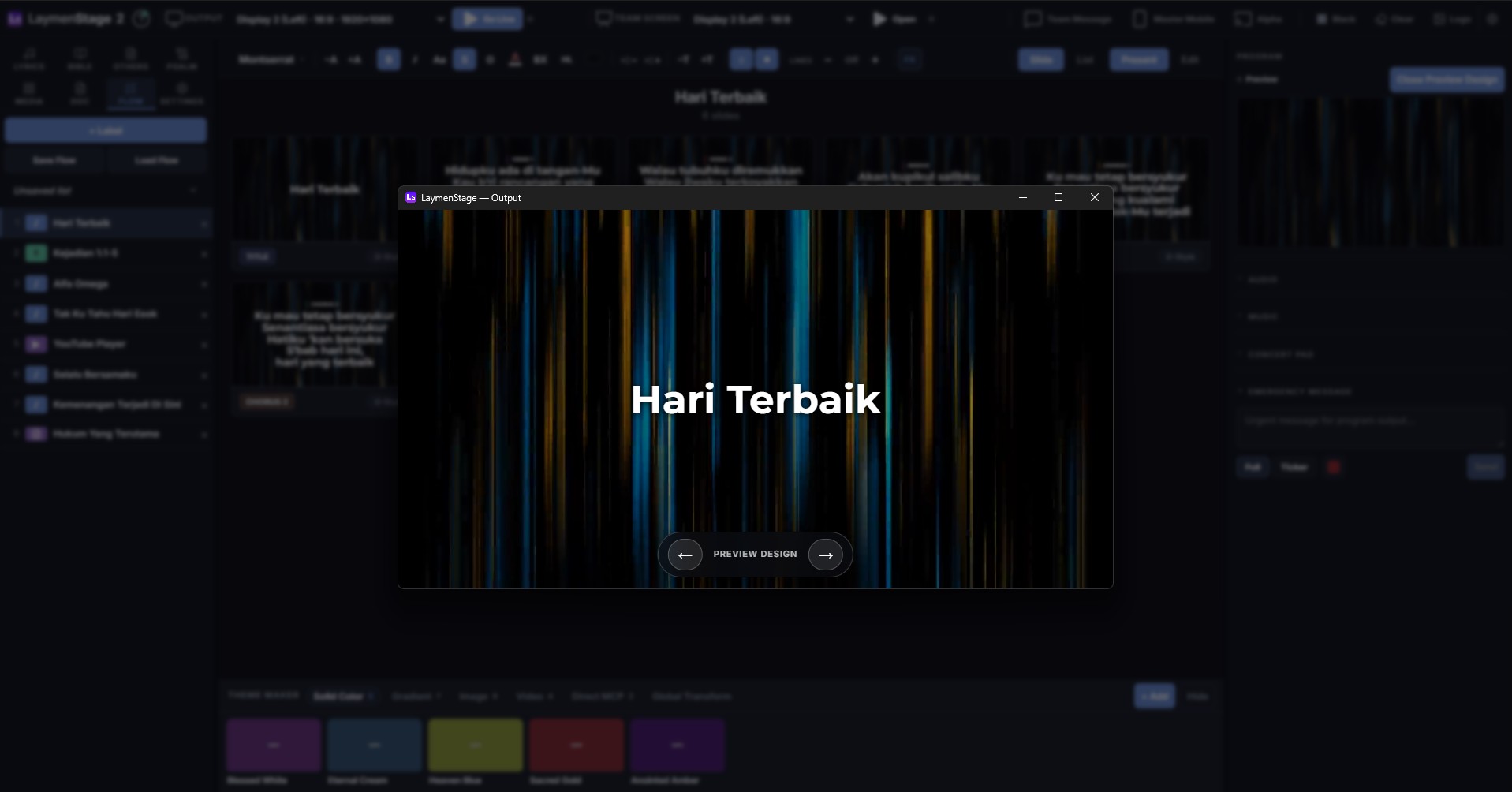Click Logo button in main toolbar
This screenshot has width=1512, height=792.
[x=1452, y=19]
